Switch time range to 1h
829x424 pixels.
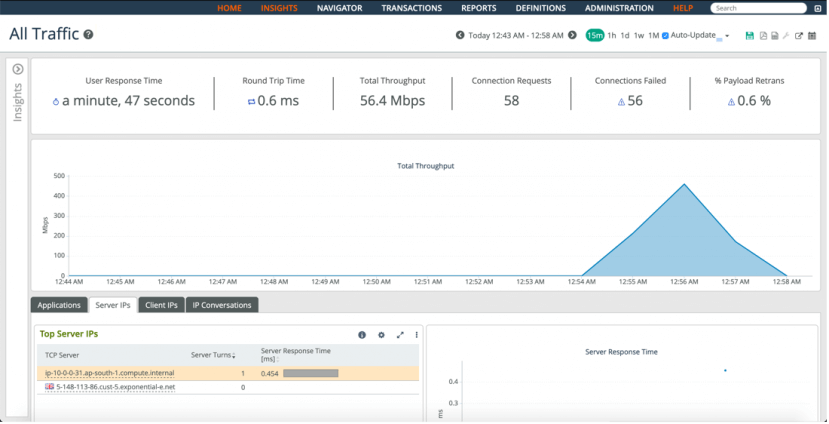click(612, 36)
